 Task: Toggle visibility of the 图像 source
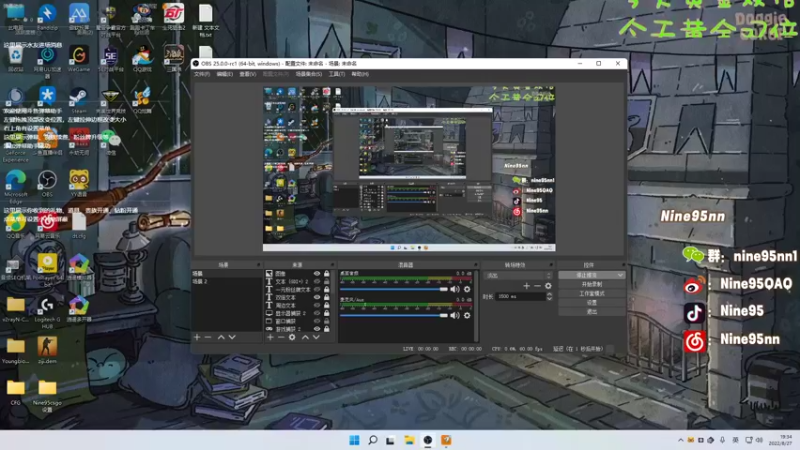[317, 274]
